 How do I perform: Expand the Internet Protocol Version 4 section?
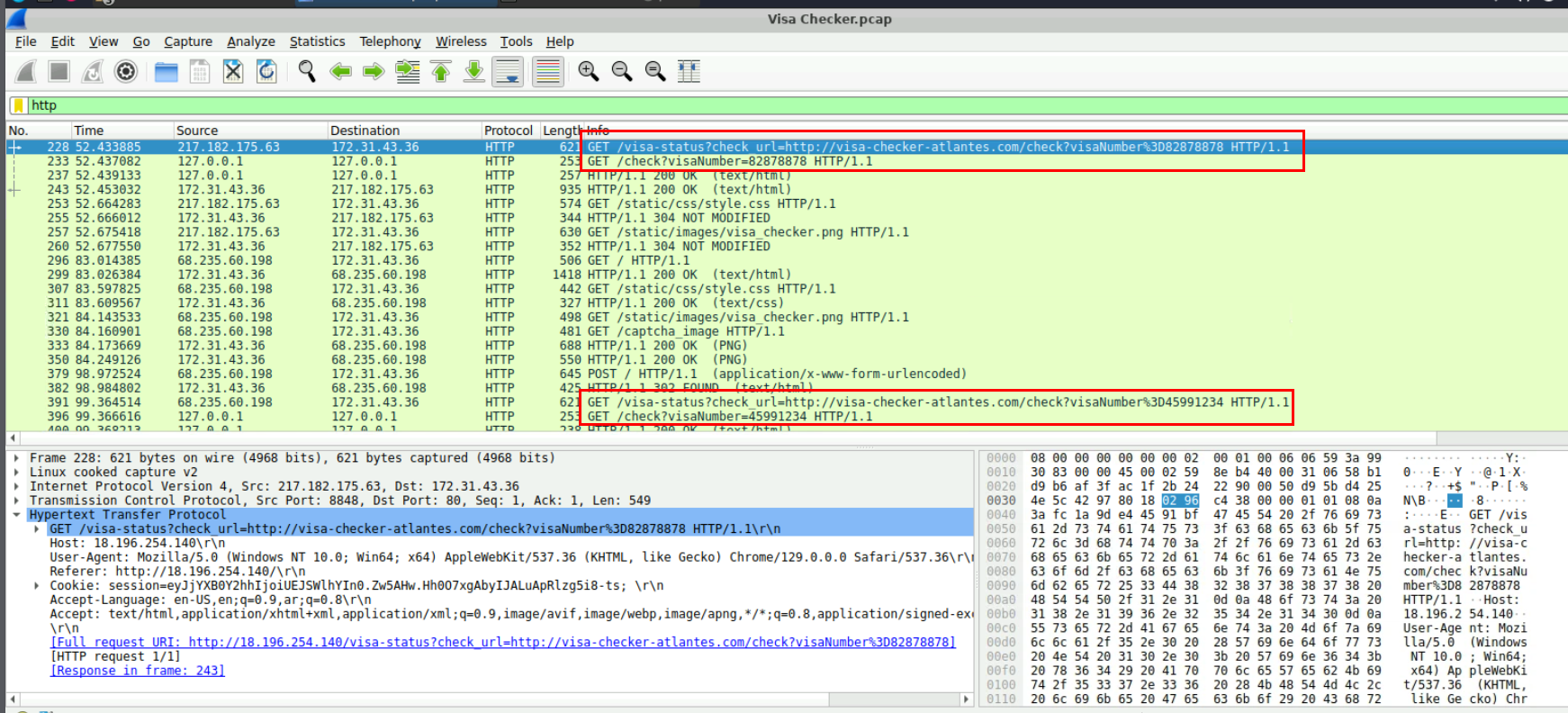coord(17,486)
